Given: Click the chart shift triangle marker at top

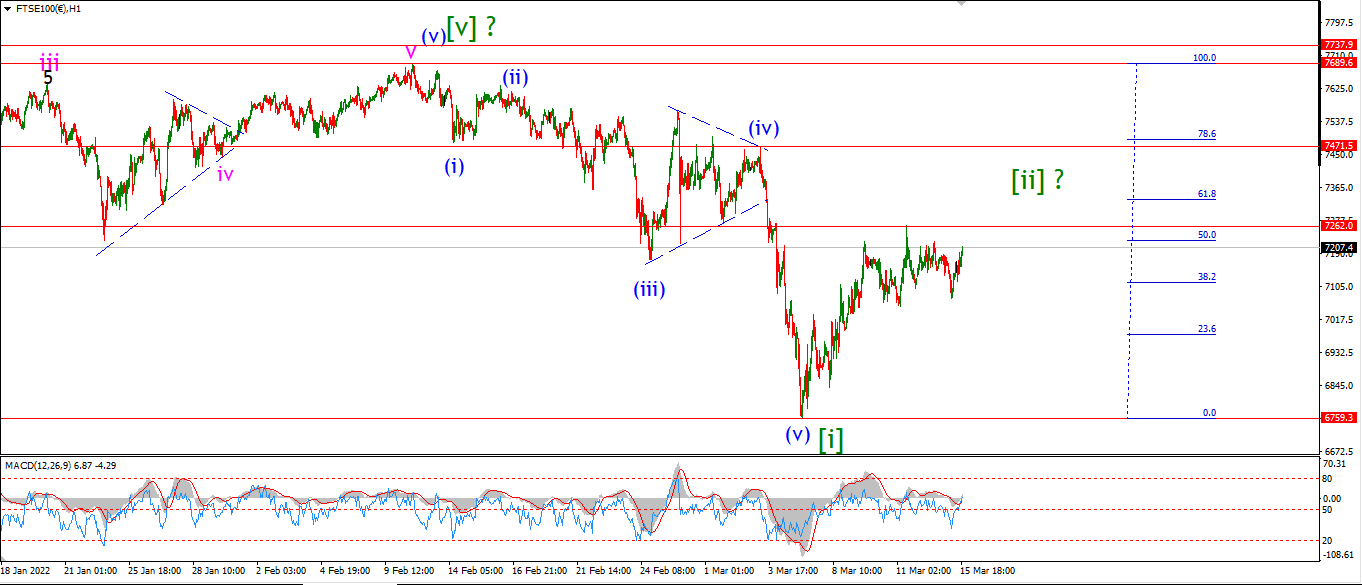Looking at the screenshot, I should 961,4.
